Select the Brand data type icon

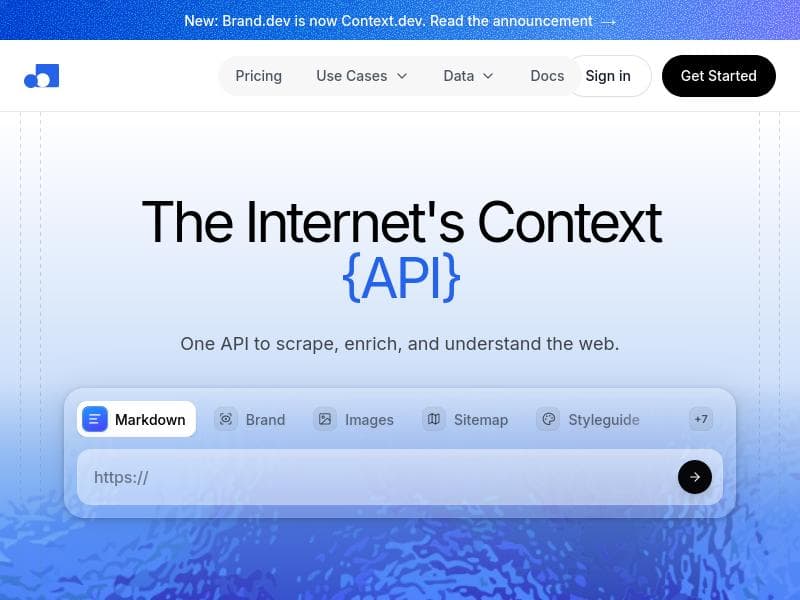click(x=226, y=419)
